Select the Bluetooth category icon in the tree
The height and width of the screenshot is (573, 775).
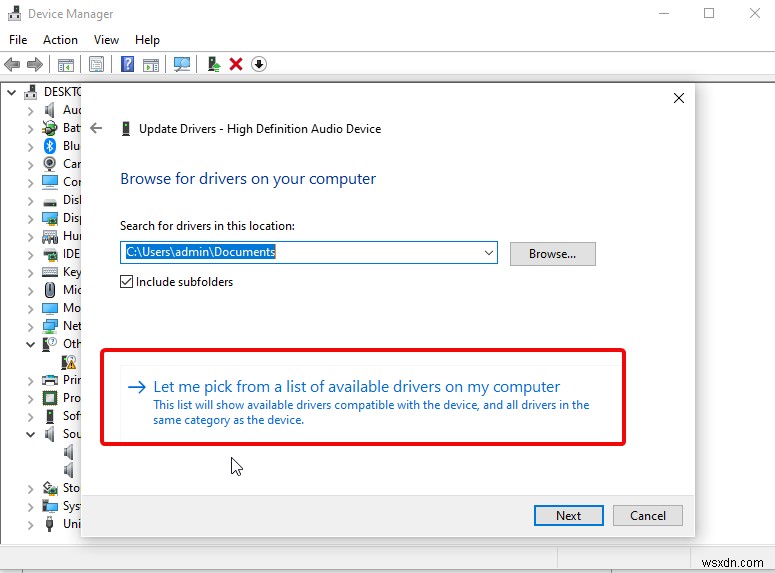point(50,146)
